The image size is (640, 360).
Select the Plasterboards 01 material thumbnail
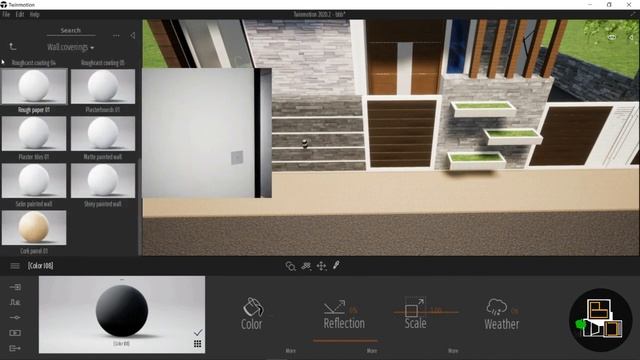point(103,86)
